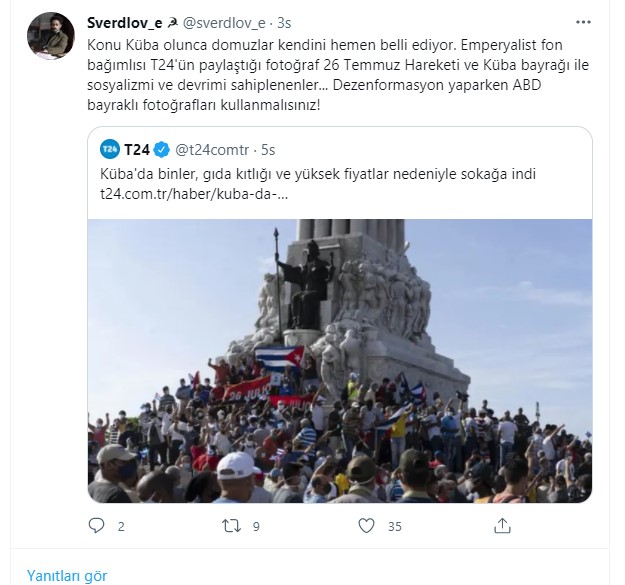
Task: Open the three-dot more options menu
Action: tap(583, 22)
